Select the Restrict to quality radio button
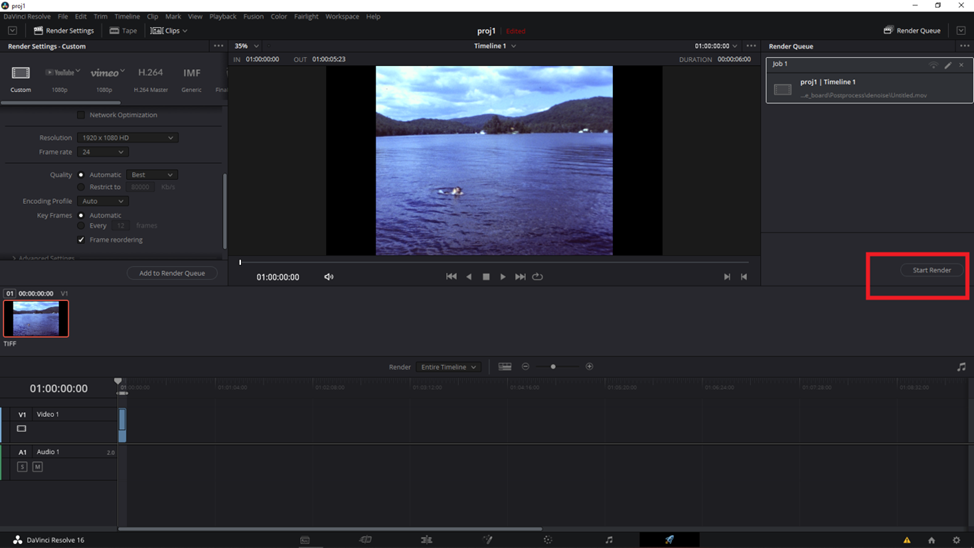This screenshot has width=974, height=548. (x=81, y=187)
